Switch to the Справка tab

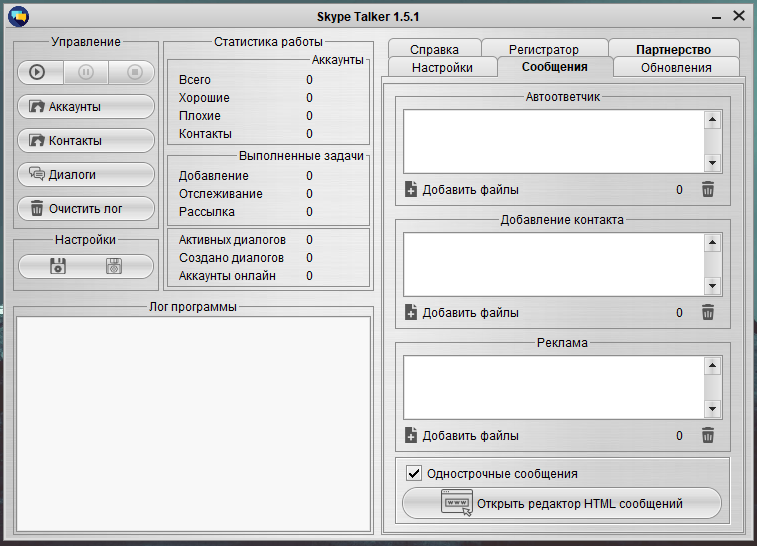(434, 49)
